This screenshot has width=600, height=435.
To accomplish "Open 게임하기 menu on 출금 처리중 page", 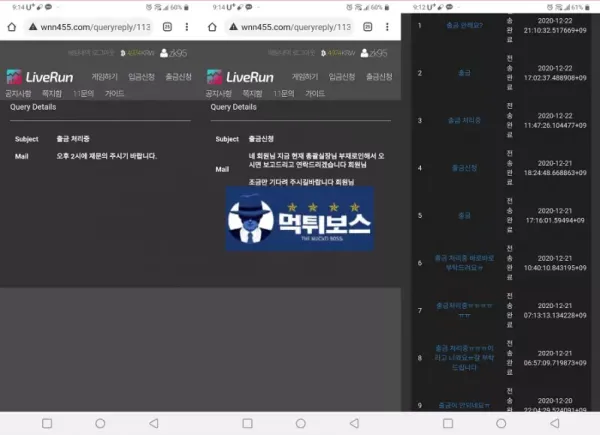I will [x=104, y=77].
